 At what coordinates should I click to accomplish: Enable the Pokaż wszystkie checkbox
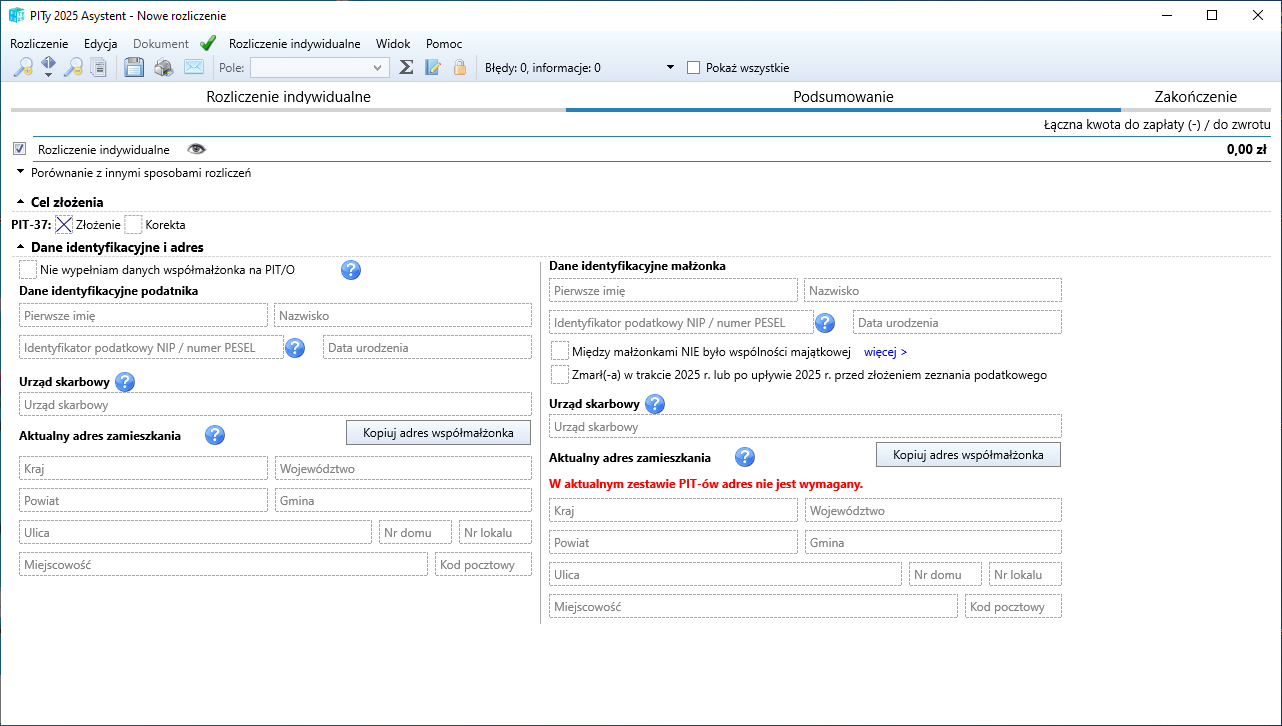coord(693,68)
